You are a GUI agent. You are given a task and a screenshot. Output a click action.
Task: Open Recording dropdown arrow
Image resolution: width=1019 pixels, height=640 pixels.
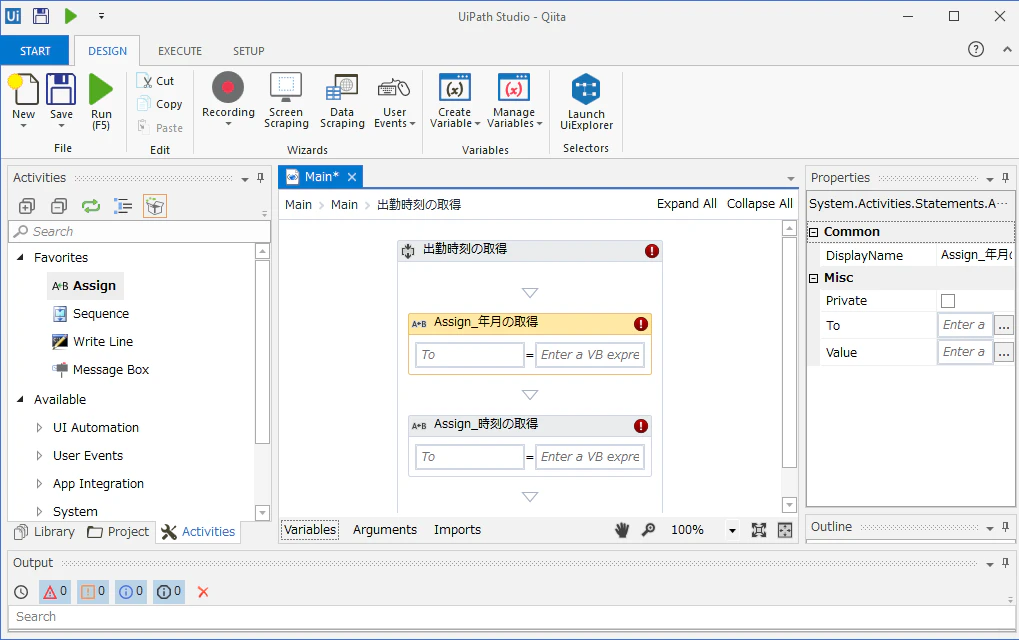(x=228, y=123)
